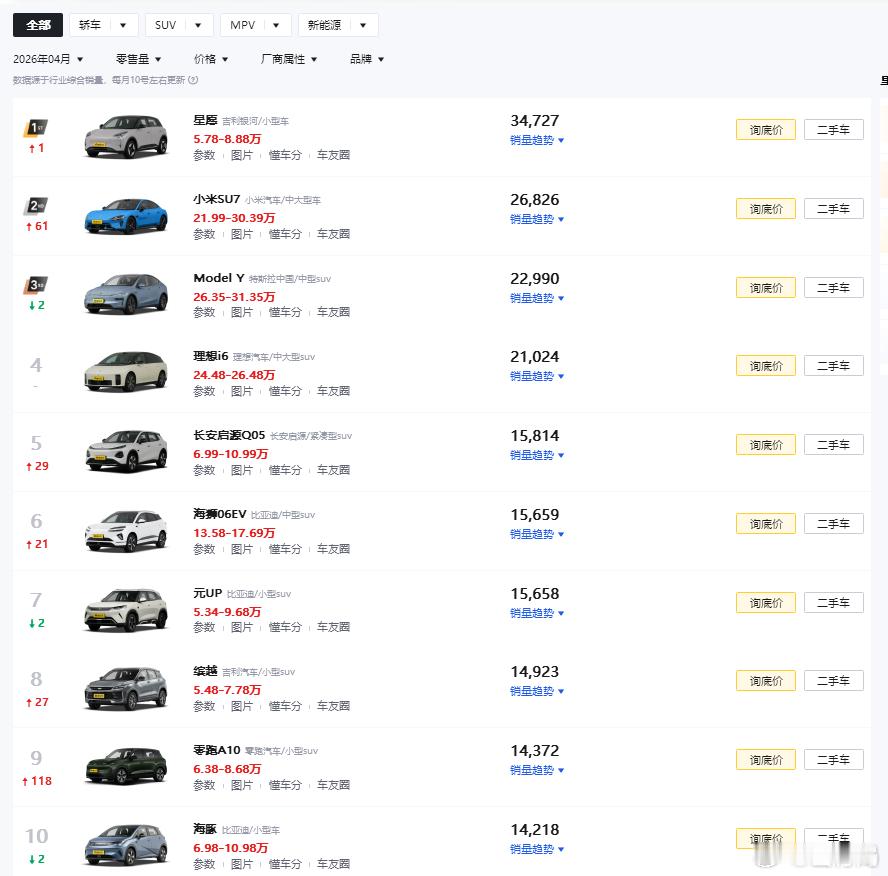This screenshot has height=876, width=888.
Task: Open the 小米SU7 model name link
Action: [216, 199]
